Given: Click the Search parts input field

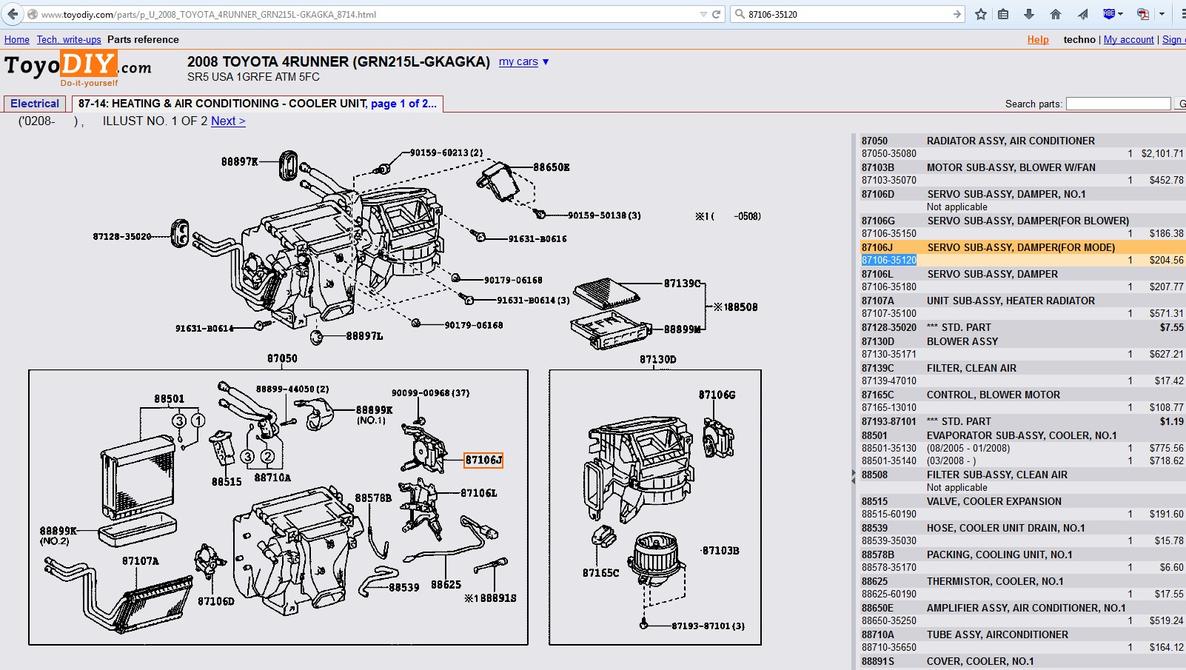Looking at the screenshot, I should pos(1118,104).
